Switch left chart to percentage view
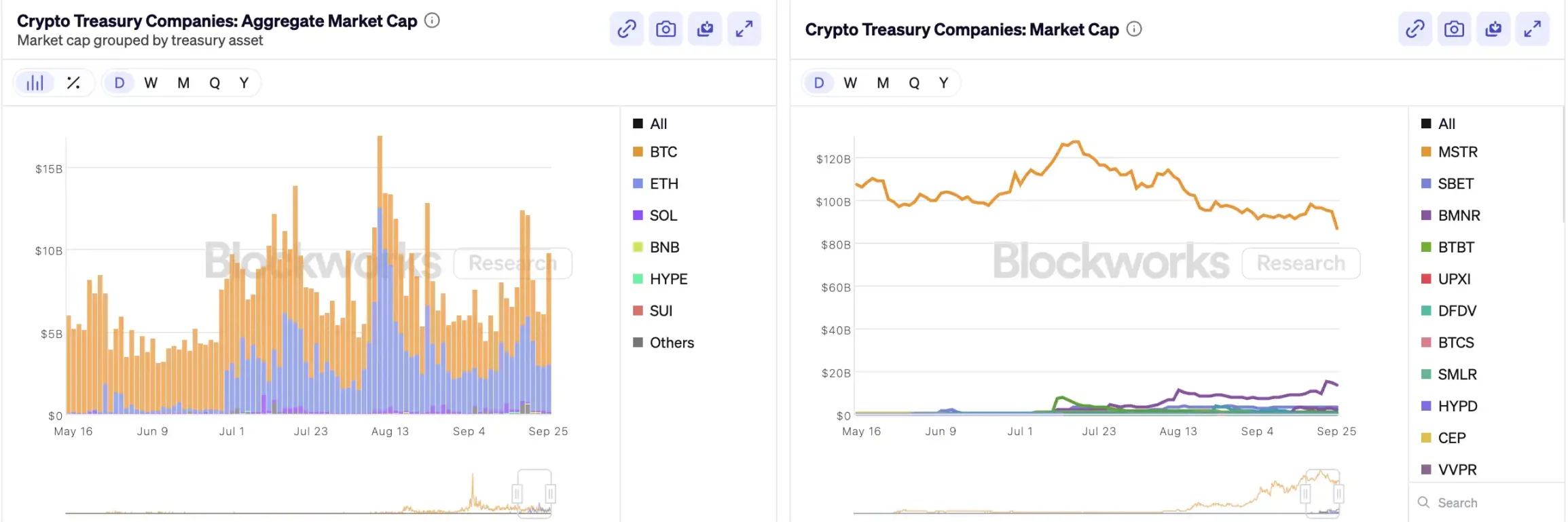The width and height of the screenshot is (1568, 522). click(73, 83)
